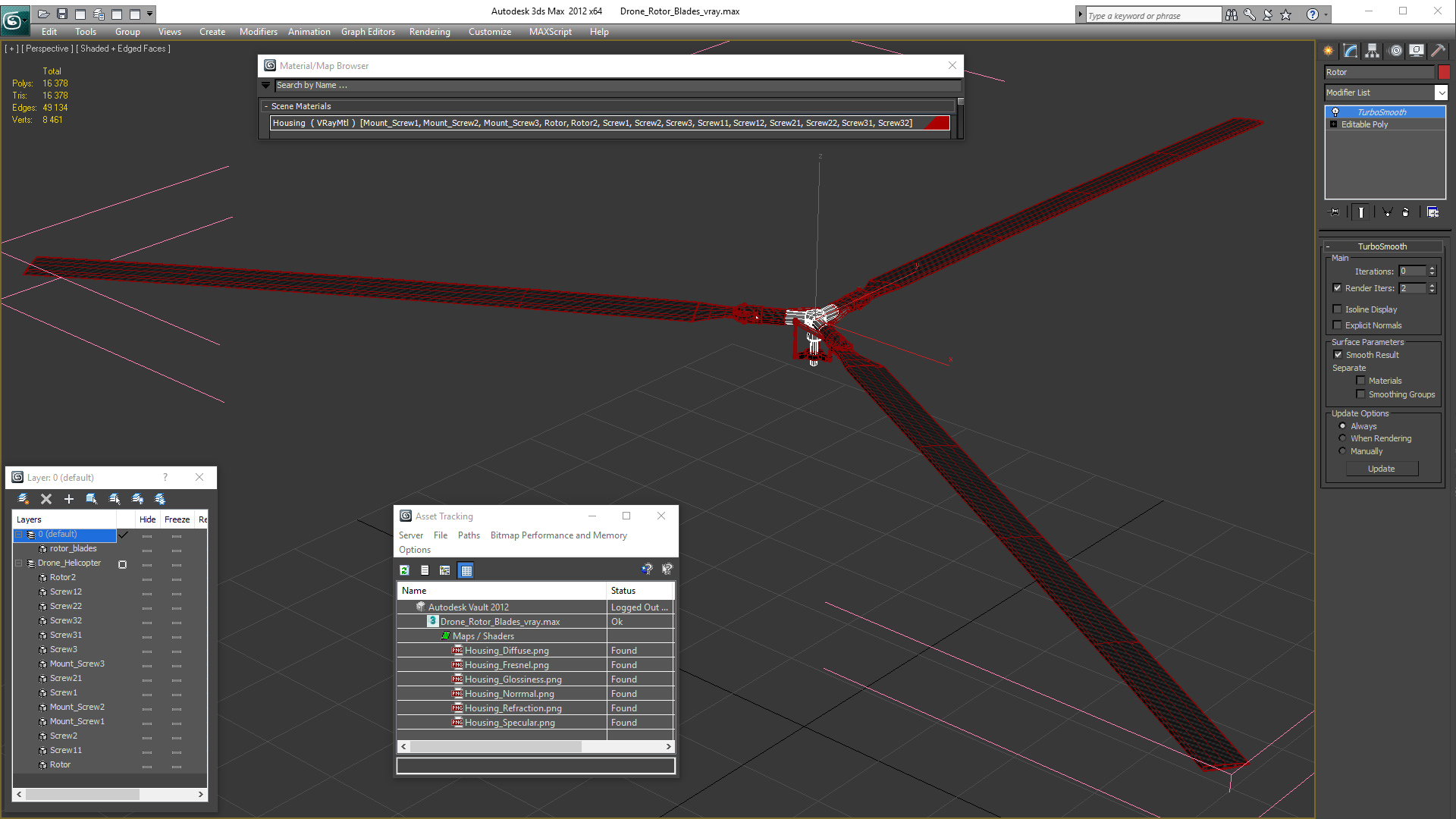Open the Modifier List dropdown
This screenshot has height=819, width=1456.
coord(1441,93)
